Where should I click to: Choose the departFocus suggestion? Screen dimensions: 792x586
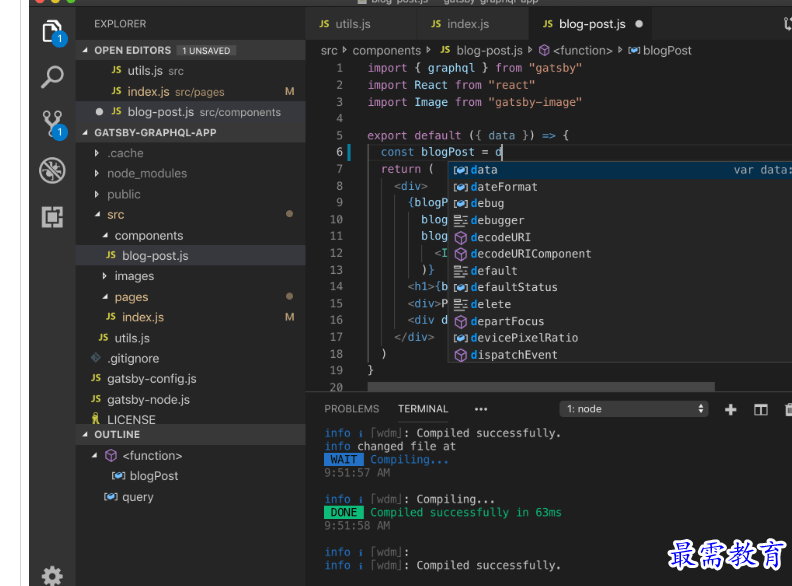[x=620, y=321]
